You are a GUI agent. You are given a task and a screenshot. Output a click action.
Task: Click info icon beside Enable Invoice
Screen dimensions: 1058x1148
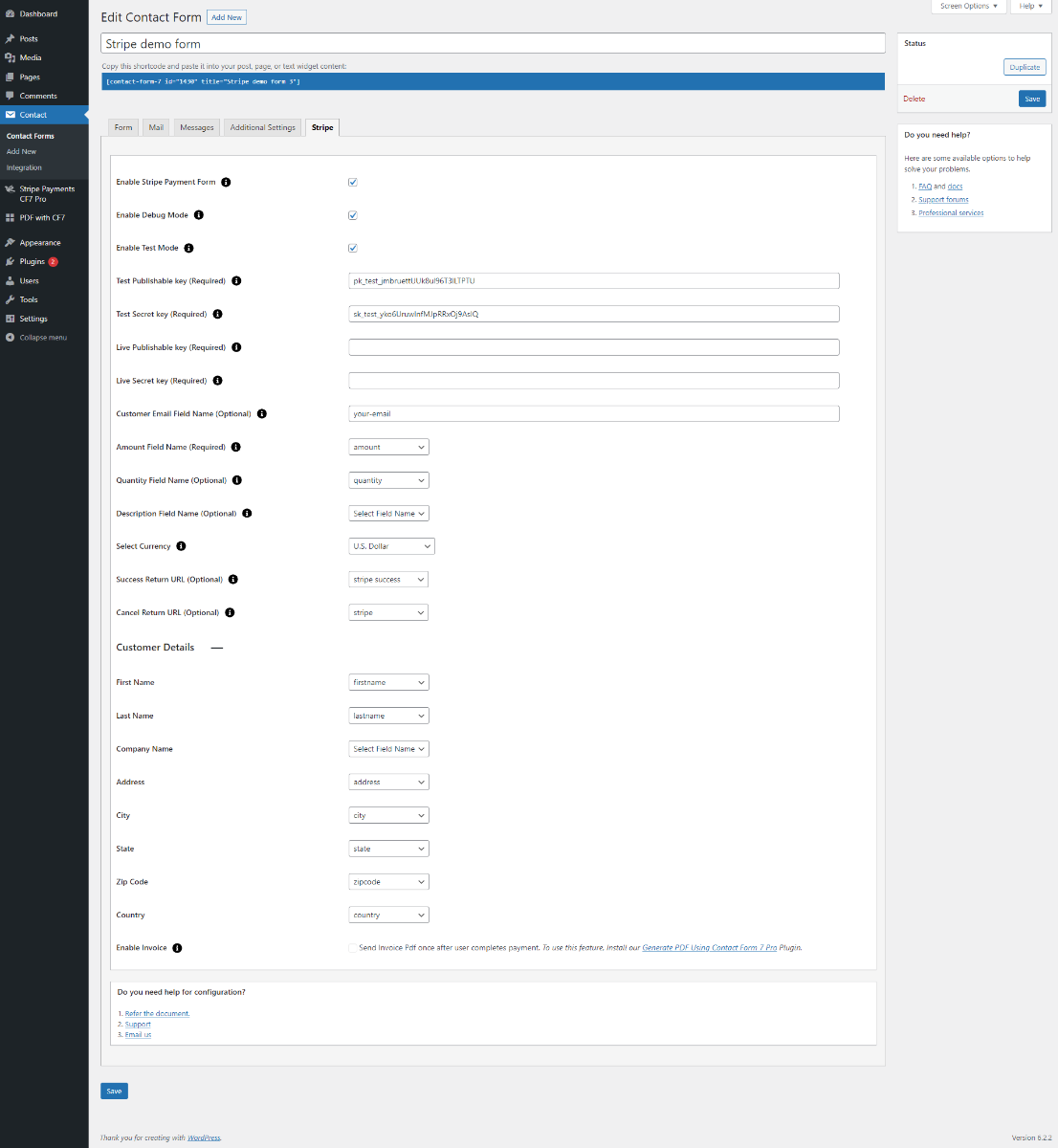tap(177, 948)
